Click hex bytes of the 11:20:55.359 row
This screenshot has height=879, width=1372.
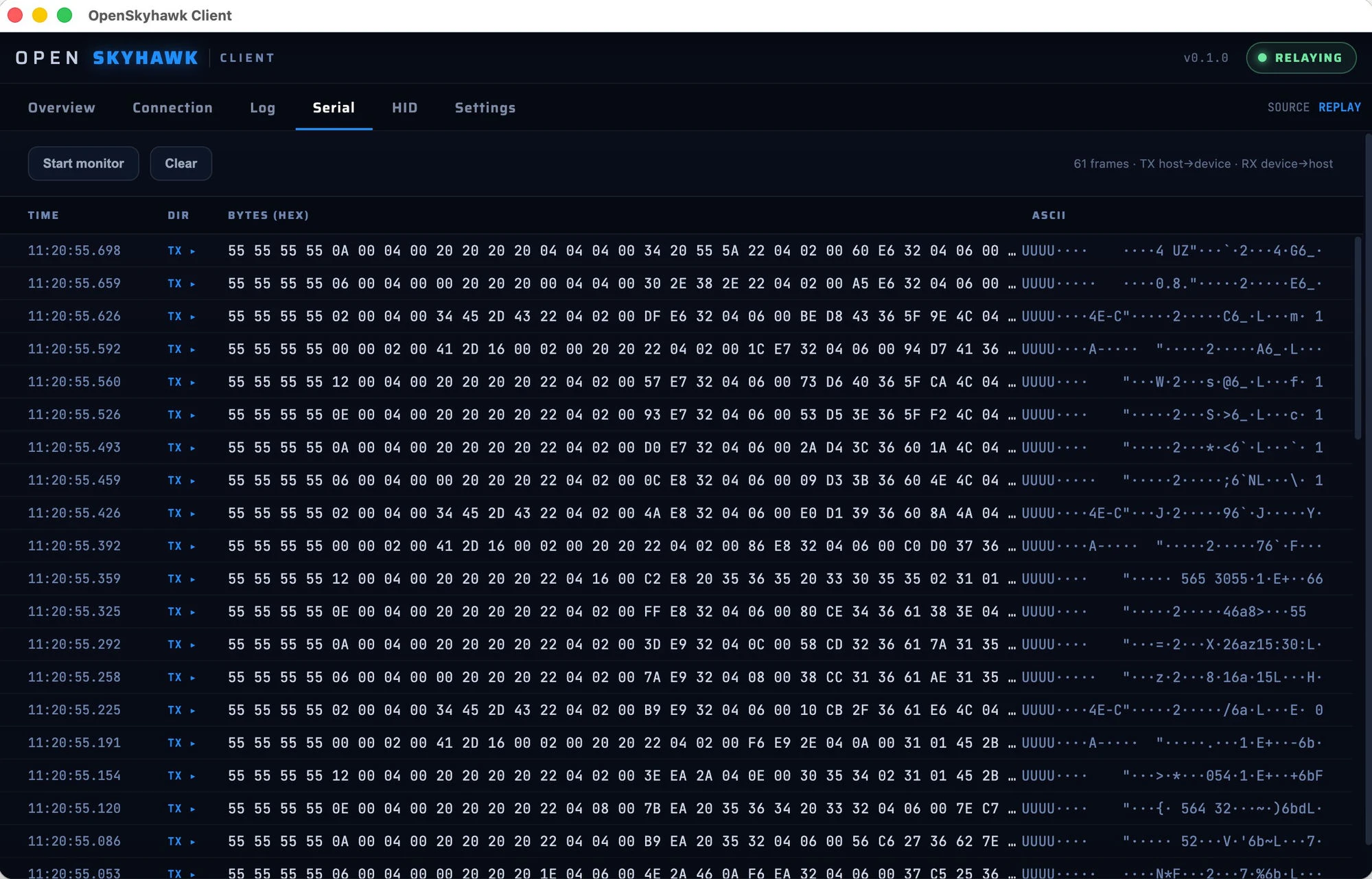pyautogui.click(x=621, y=579)
